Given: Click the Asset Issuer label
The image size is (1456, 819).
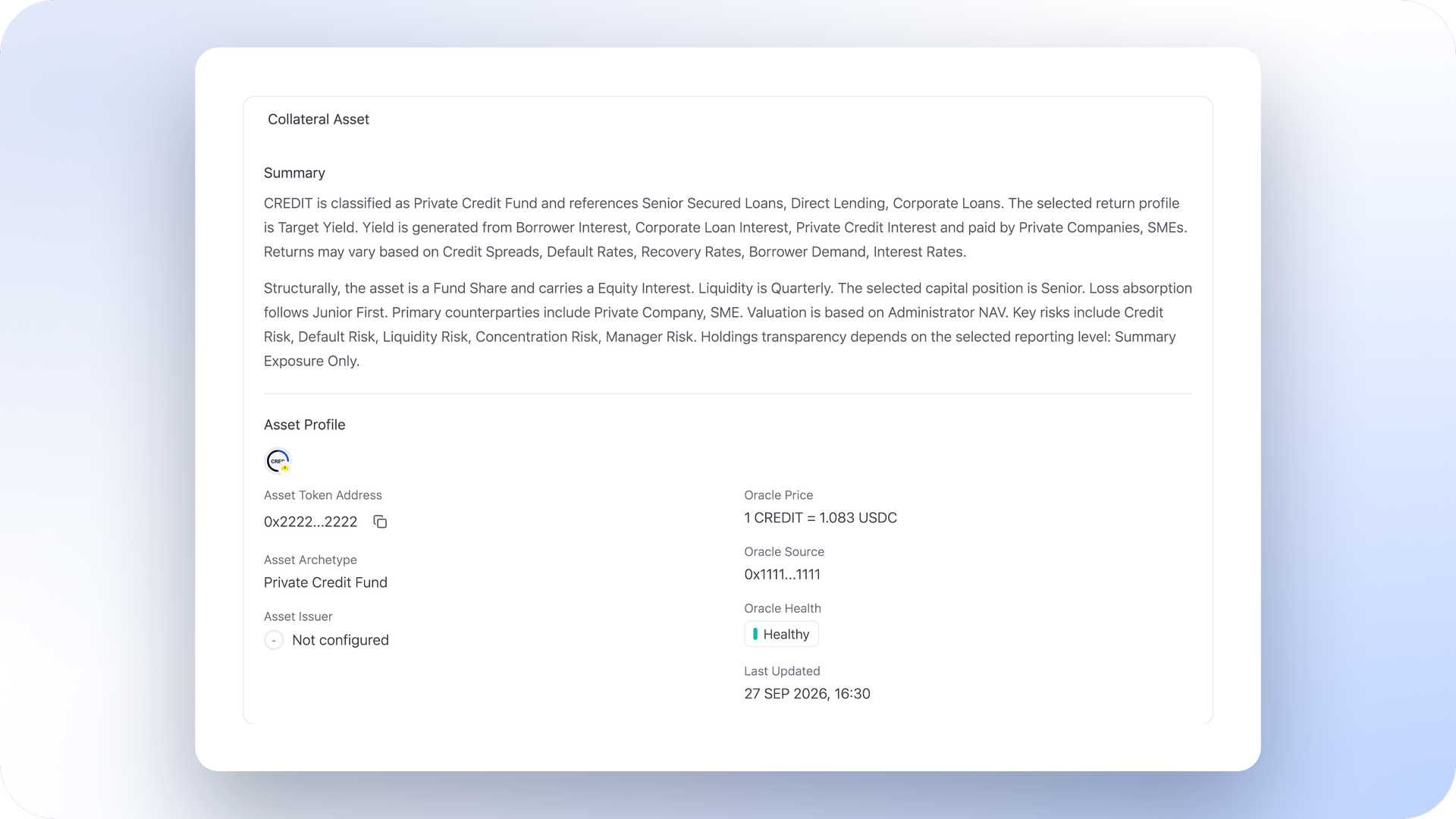Looking at the screenshot, I should point(298,617).
